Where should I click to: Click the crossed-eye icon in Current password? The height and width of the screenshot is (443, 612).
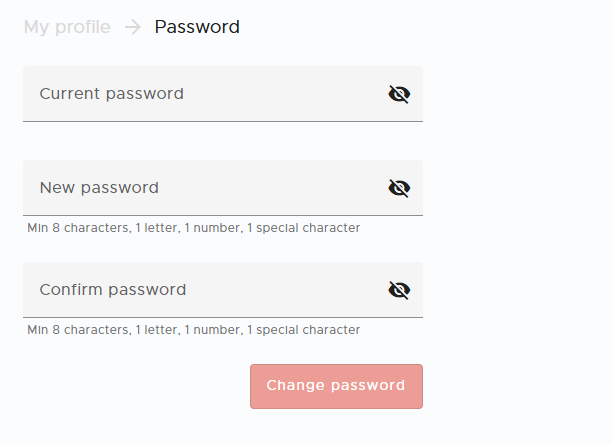pyautogui.click(x=399, y=94)
